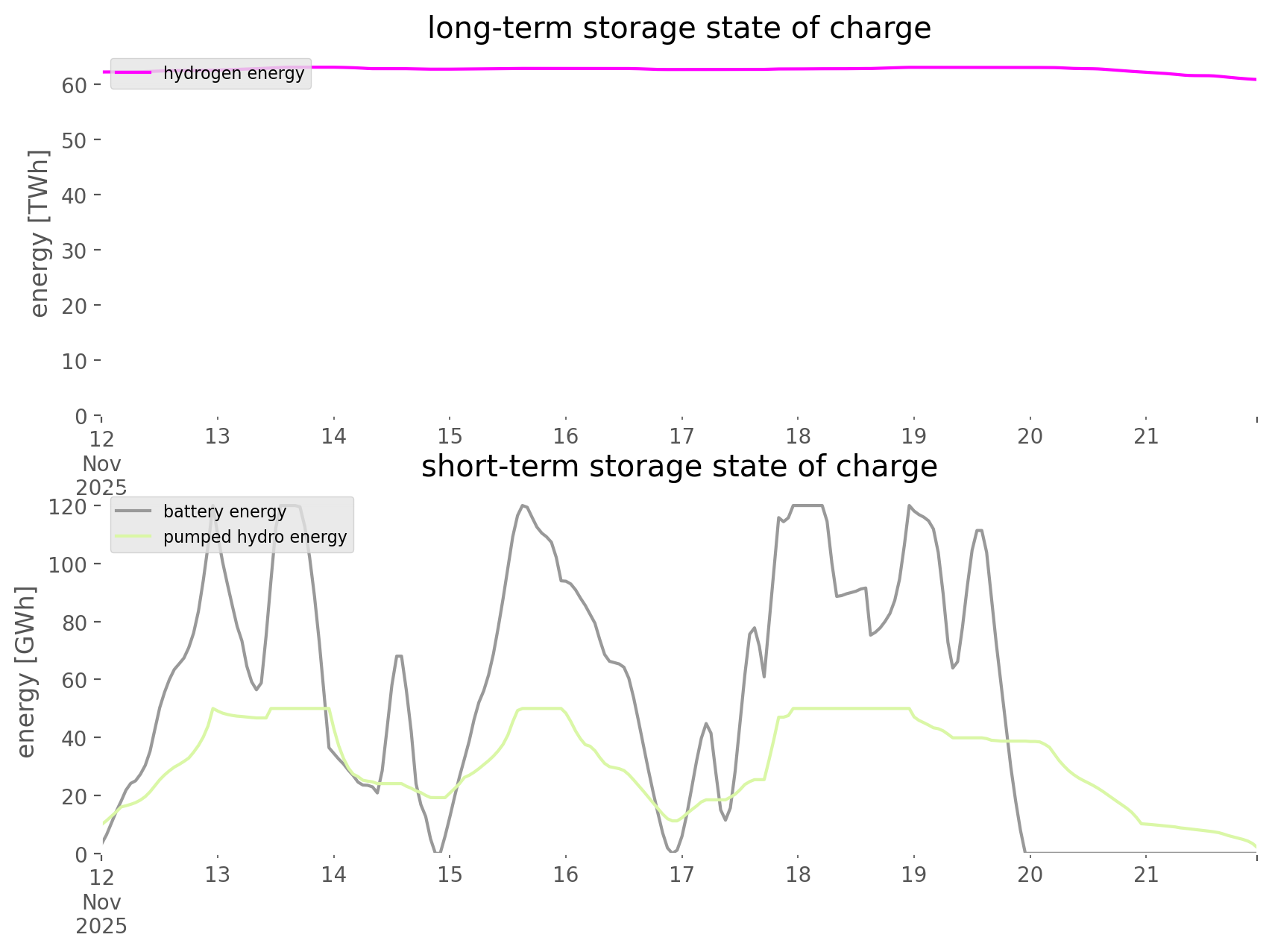1272x952 pixels.
Task: Click the magenta hydrogen energy legend line
Action: 133,73
